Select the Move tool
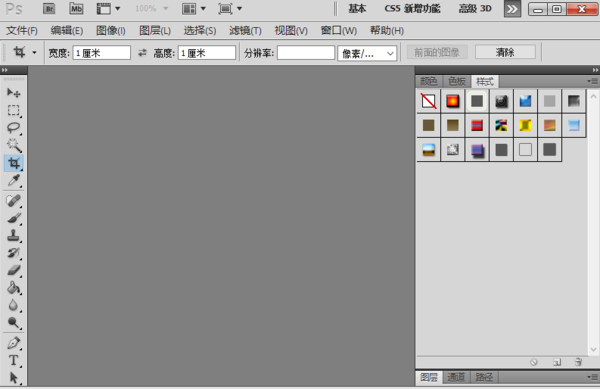Screen dimensions: 600x389 point(14,93)
